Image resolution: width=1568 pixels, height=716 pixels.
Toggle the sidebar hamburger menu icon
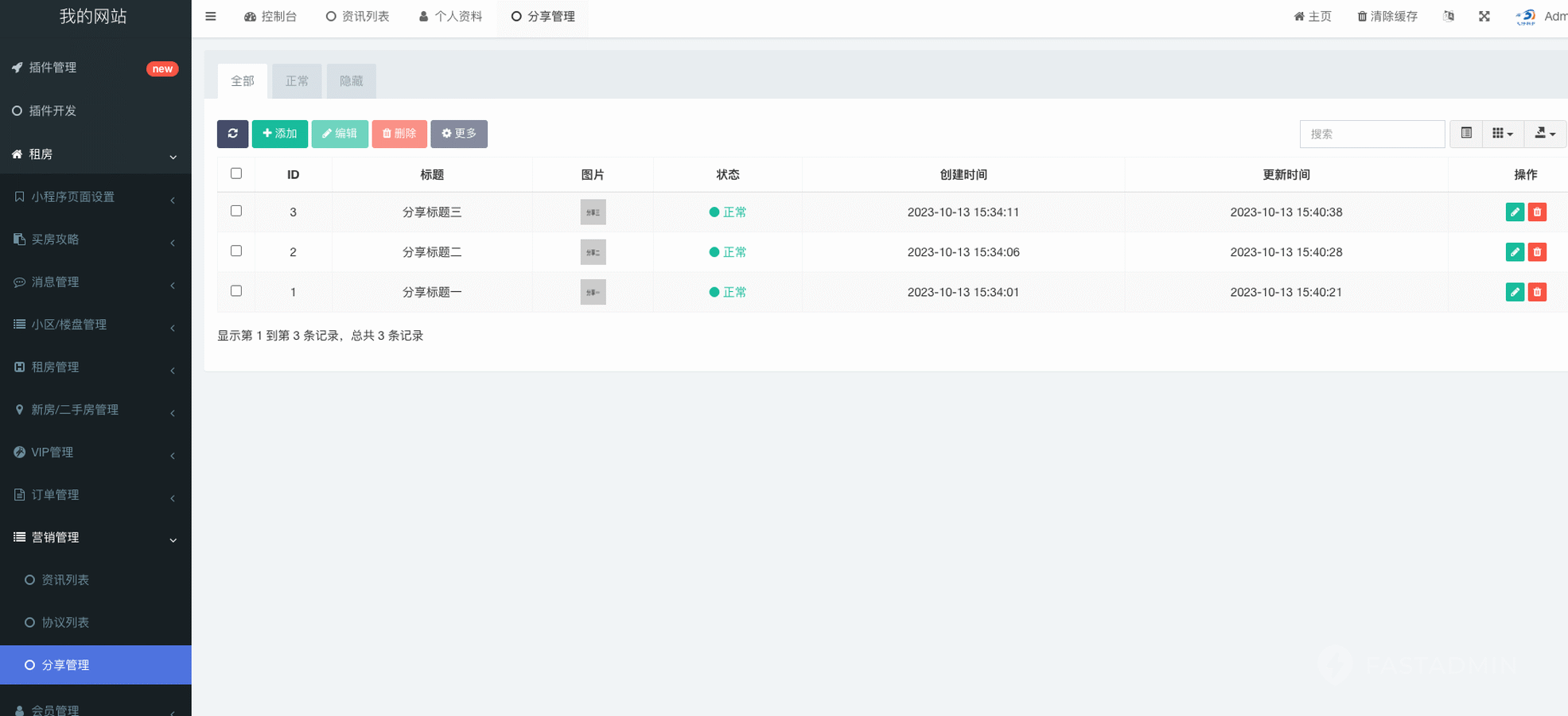(211, 17)
